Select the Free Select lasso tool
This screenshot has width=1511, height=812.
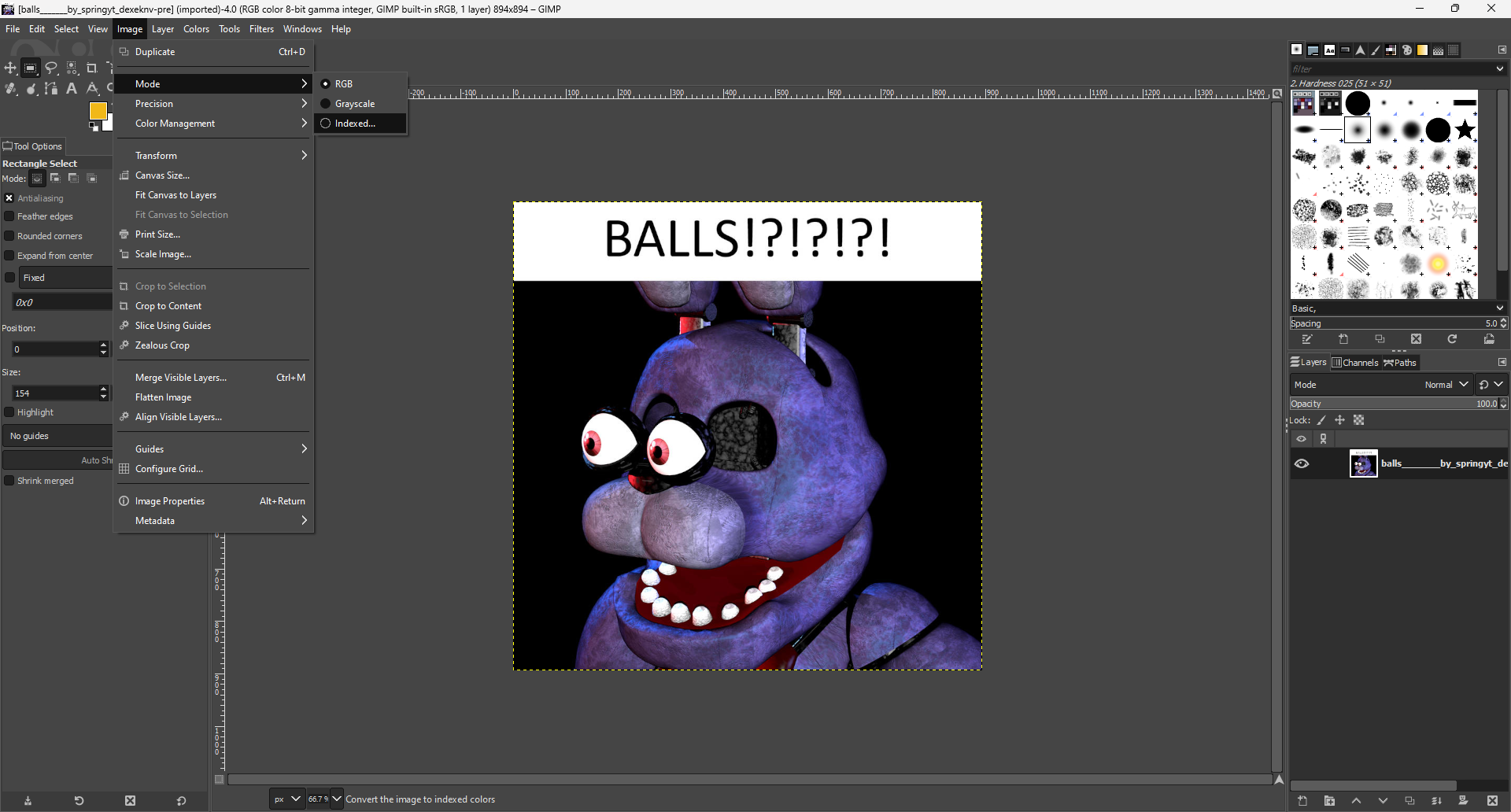coord(51,68)
